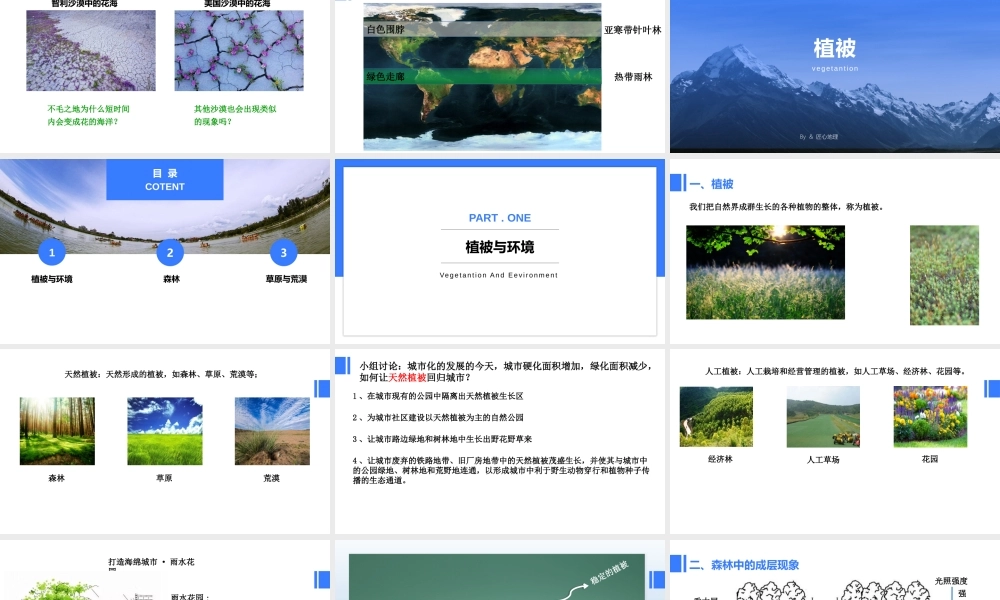This screenshot has width=1000, height=600.
Task: Click the world satellite map image
Action: [482, 76]
